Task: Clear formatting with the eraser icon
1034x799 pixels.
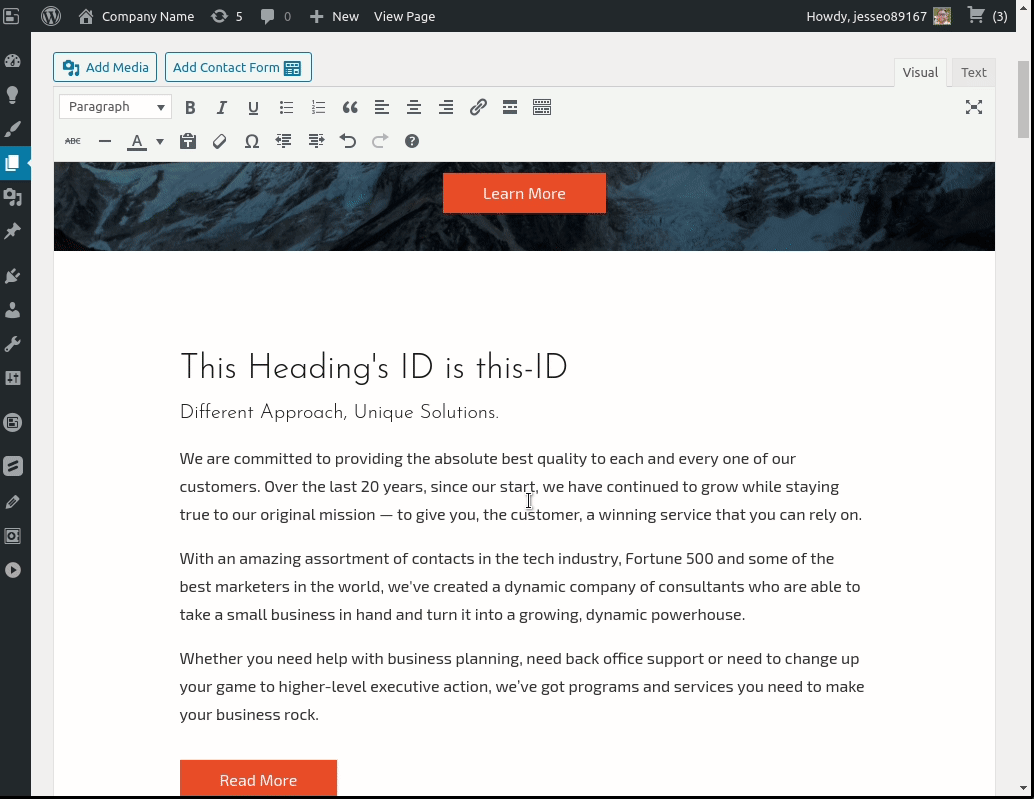Action: pos(220,141)
